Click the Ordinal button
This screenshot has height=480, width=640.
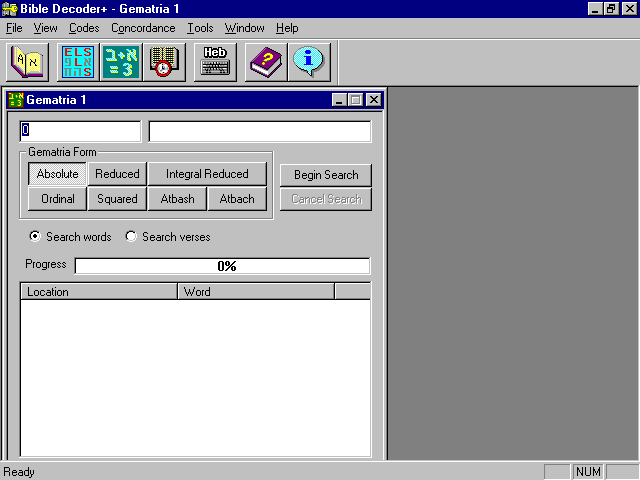click(x=57, y=199)
